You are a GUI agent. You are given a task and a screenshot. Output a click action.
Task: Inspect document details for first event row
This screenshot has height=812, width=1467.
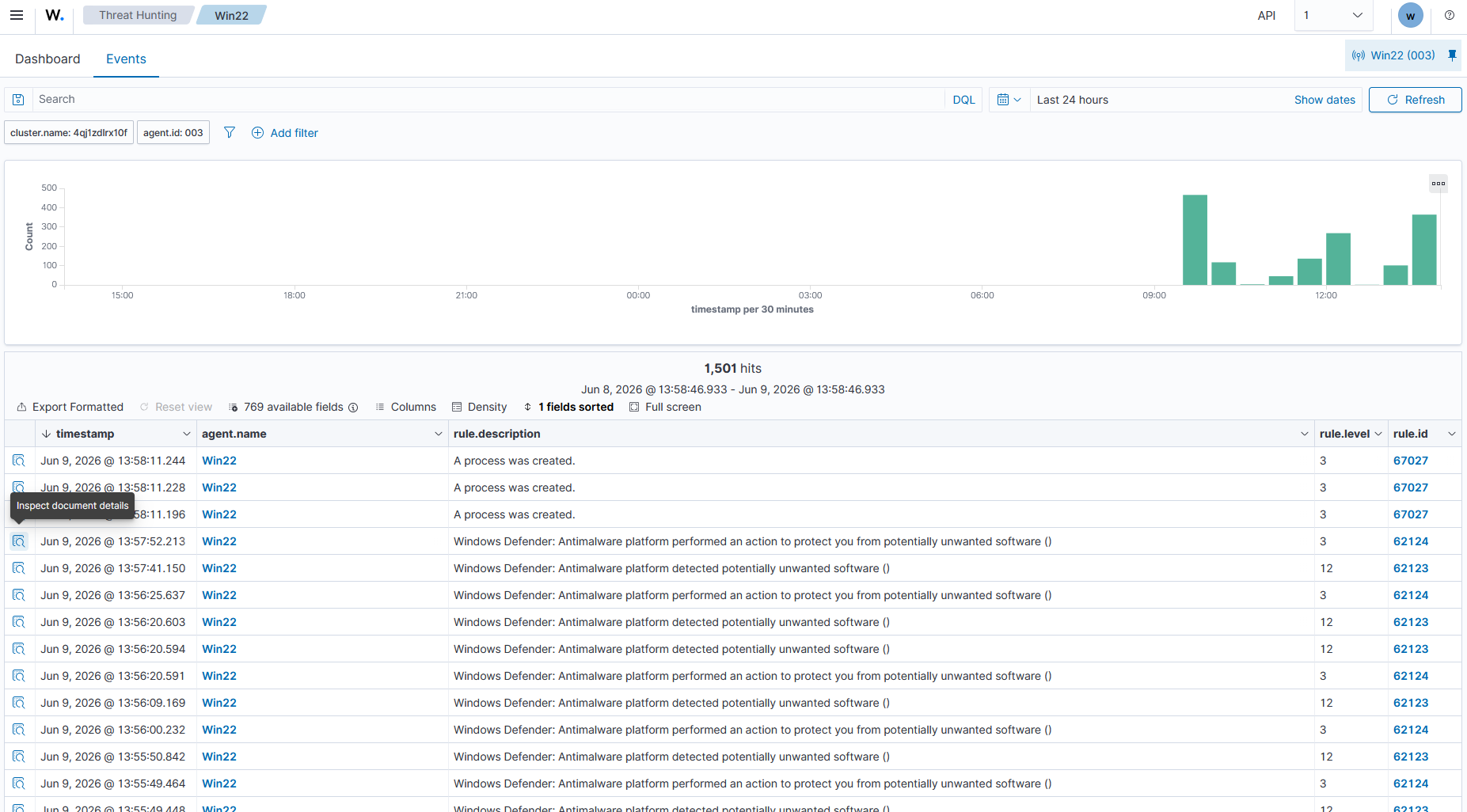19,461
